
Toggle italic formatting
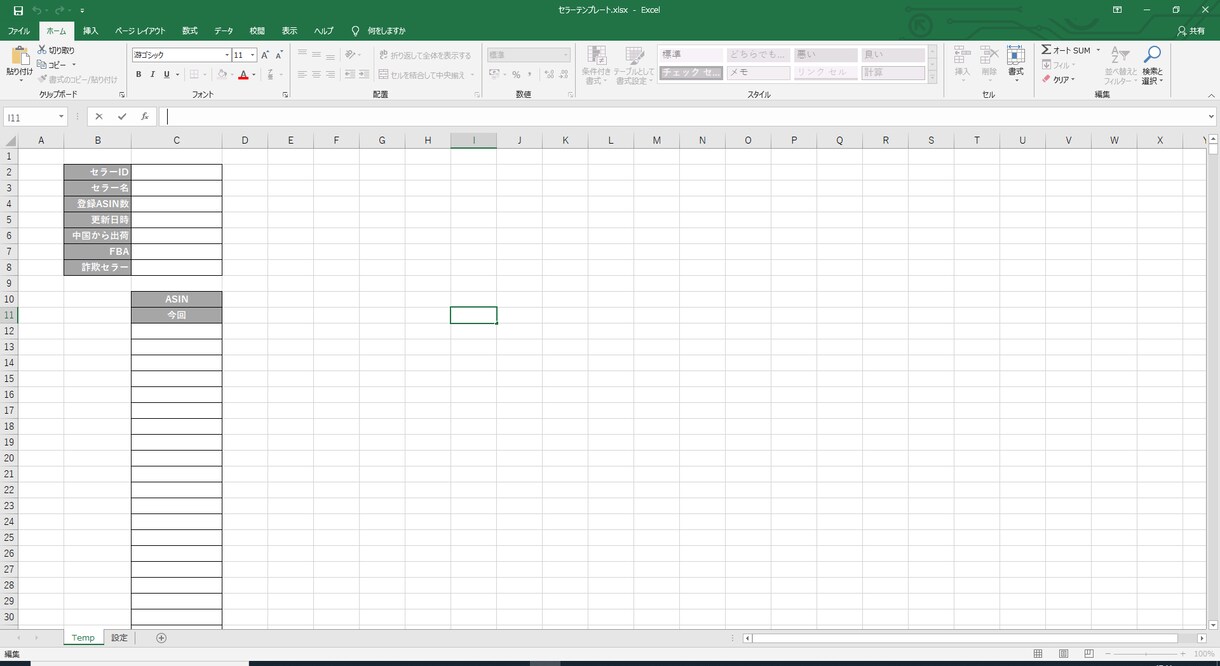pyautogui.click(x=153, y=74)
